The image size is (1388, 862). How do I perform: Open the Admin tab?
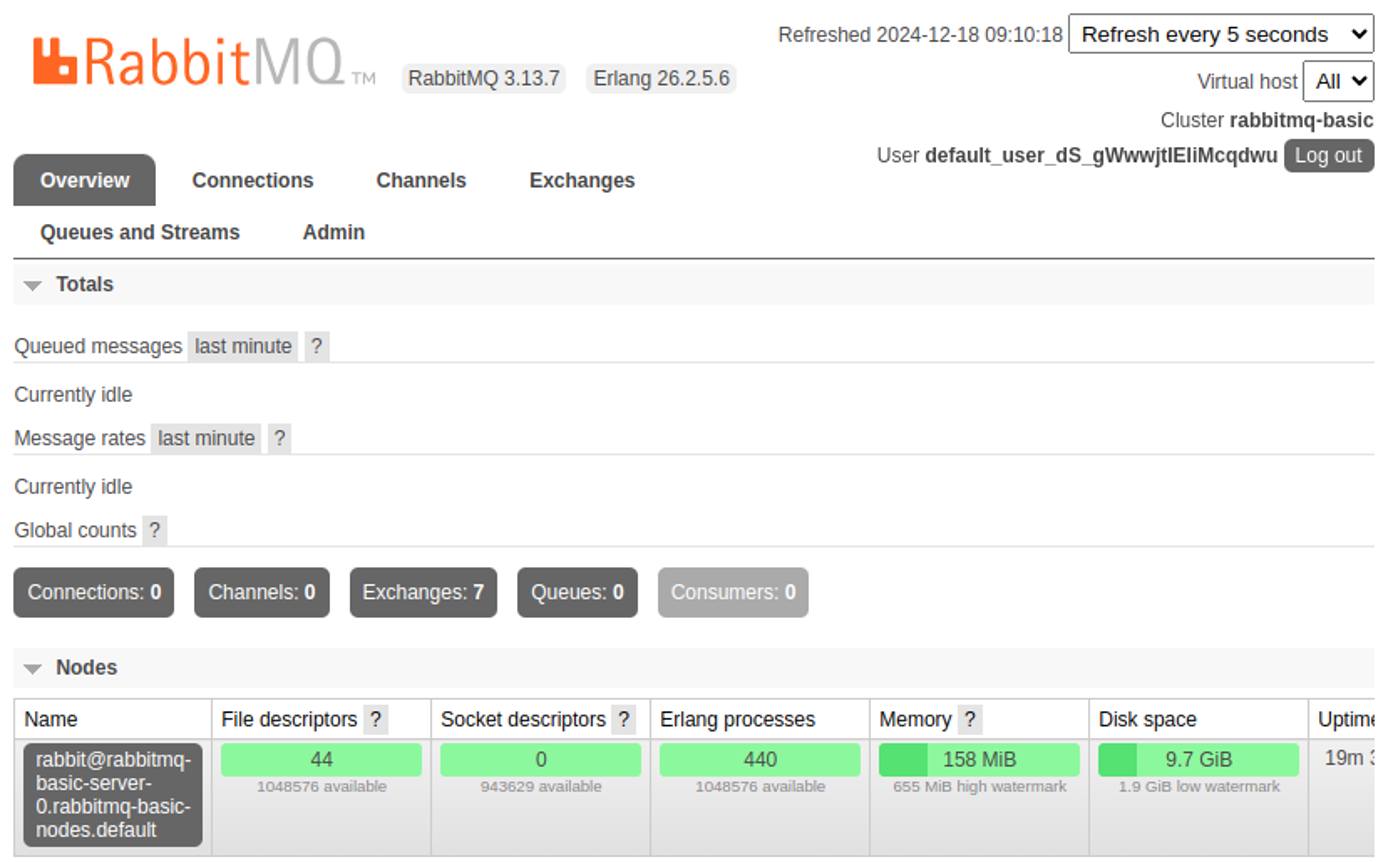334,232
